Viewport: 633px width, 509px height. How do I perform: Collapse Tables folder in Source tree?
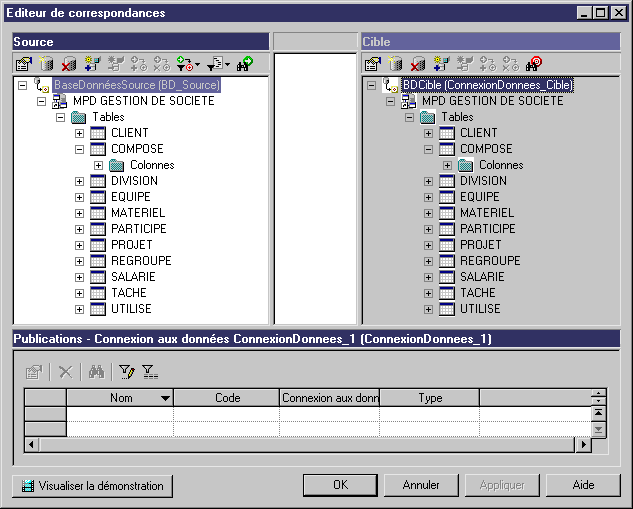61,117
